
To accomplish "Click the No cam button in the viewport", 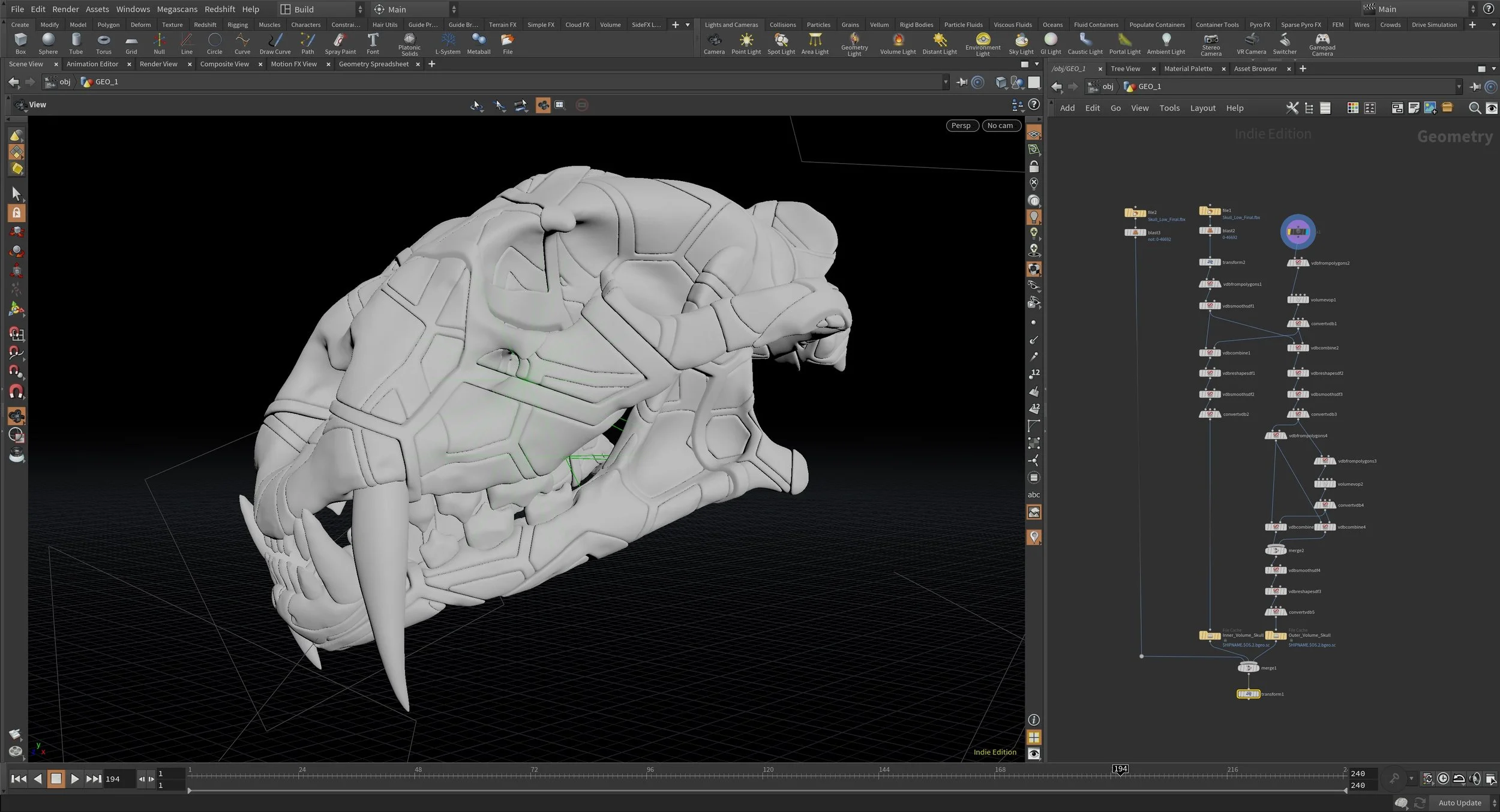I will (x=1000, y=125).
